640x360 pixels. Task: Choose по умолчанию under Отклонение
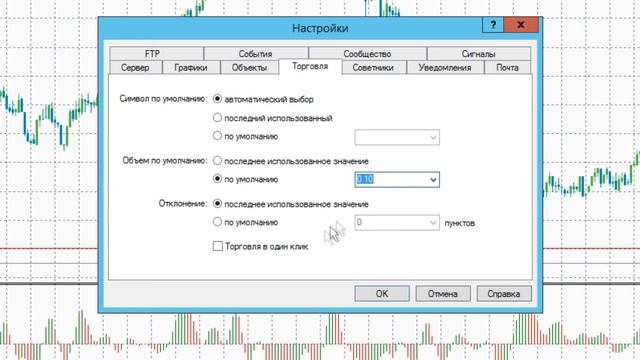[218, 222]
